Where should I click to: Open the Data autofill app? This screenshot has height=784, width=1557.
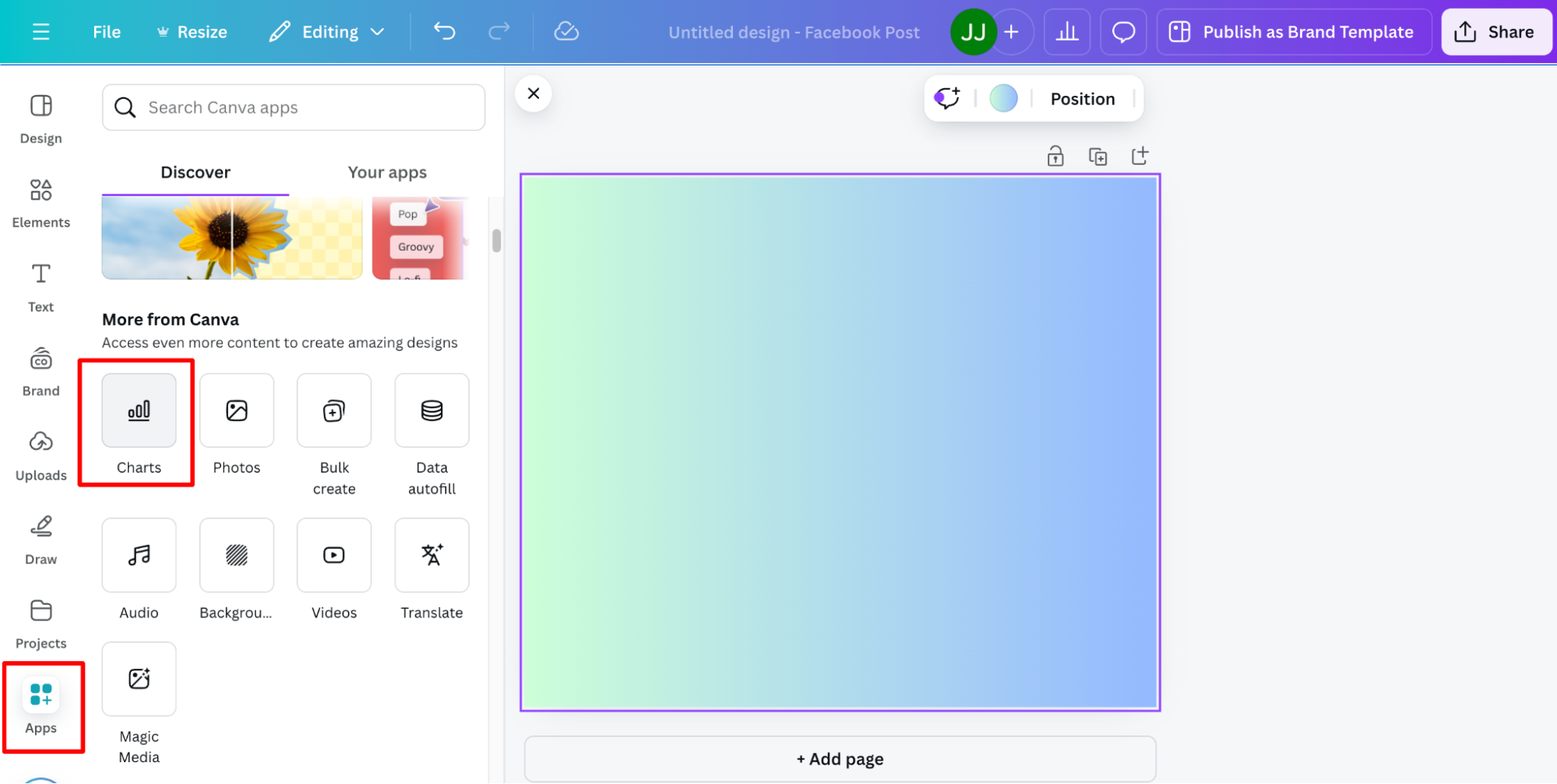pos(432,434)
